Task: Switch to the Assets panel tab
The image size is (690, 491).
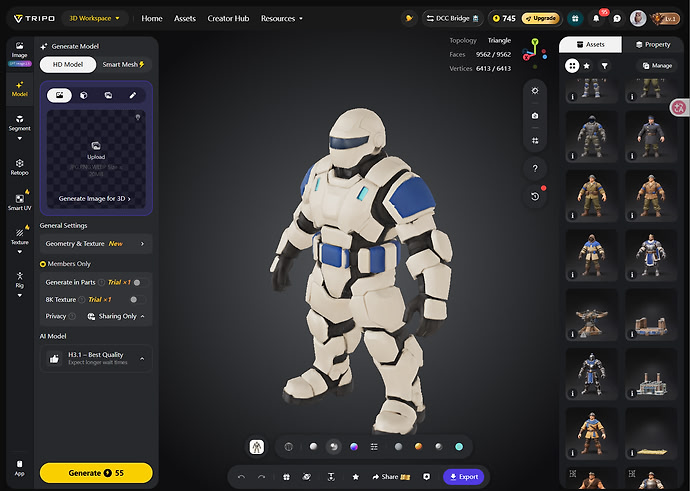Action: pyautogui.click(x=590, y=44)
